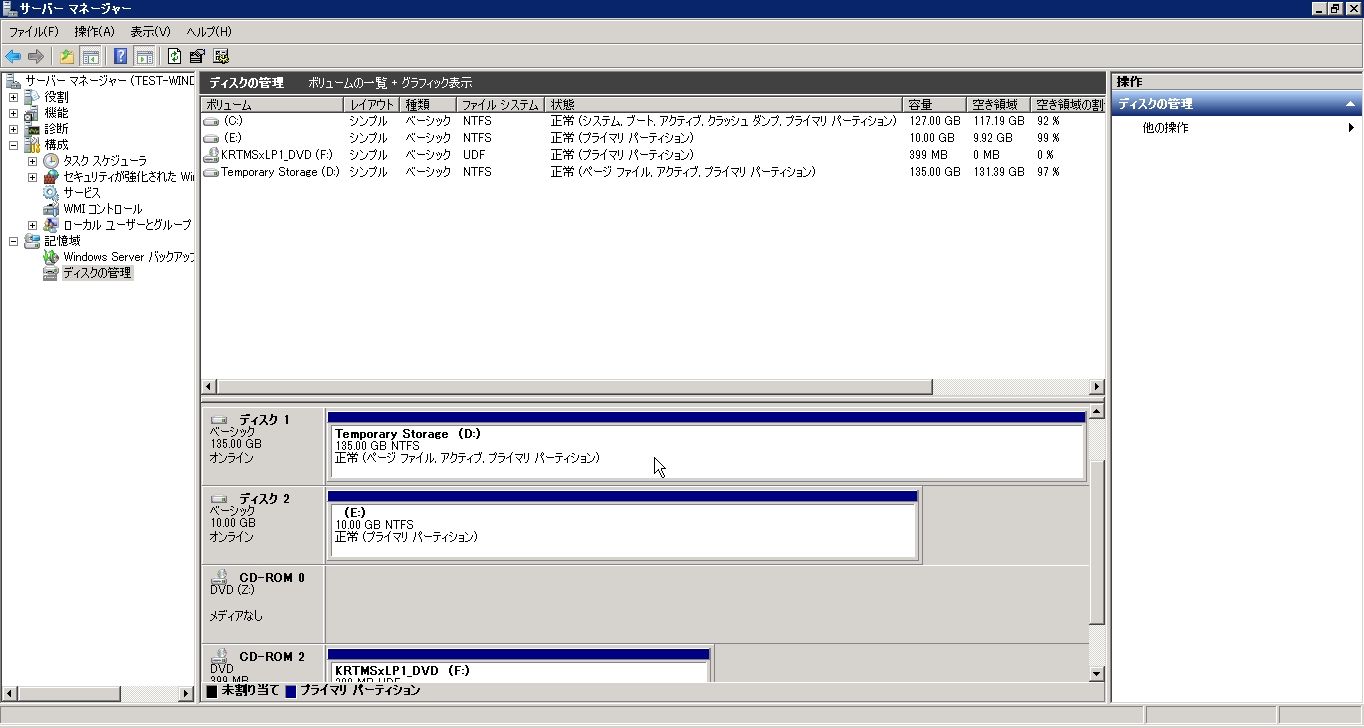Click the ローカル ユーザーとグループ icon
The width and height of the screenshot is (1364, 728).
[x=51, y=225]
